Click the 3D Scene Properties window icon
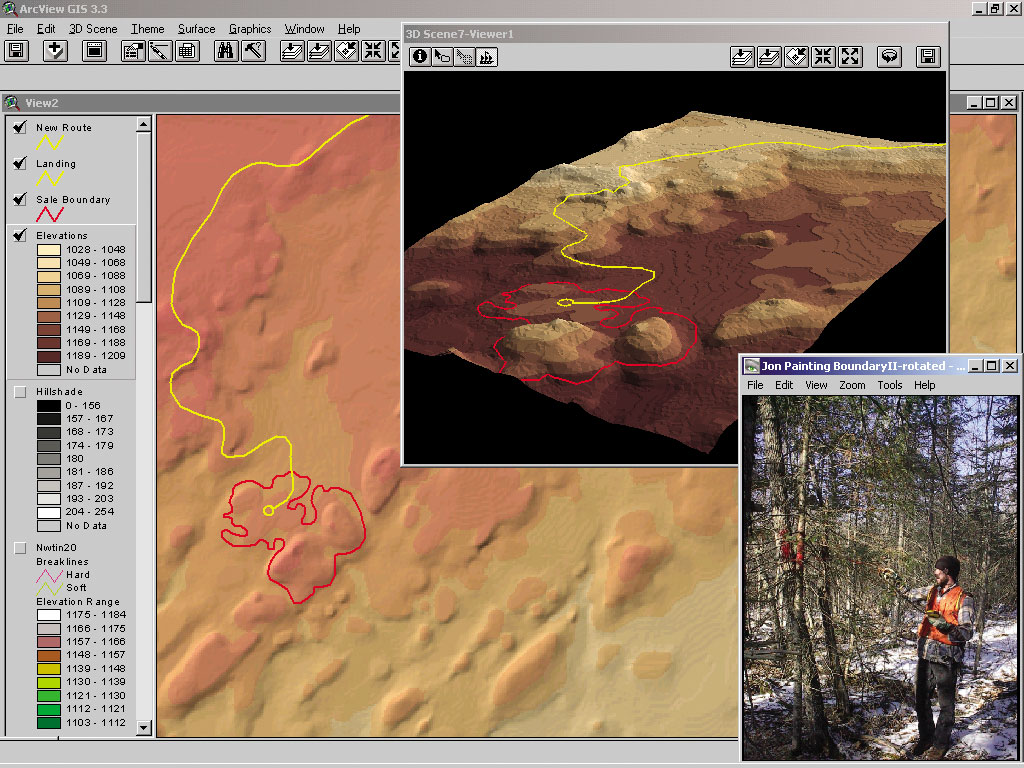 click(x=94, y=51)
